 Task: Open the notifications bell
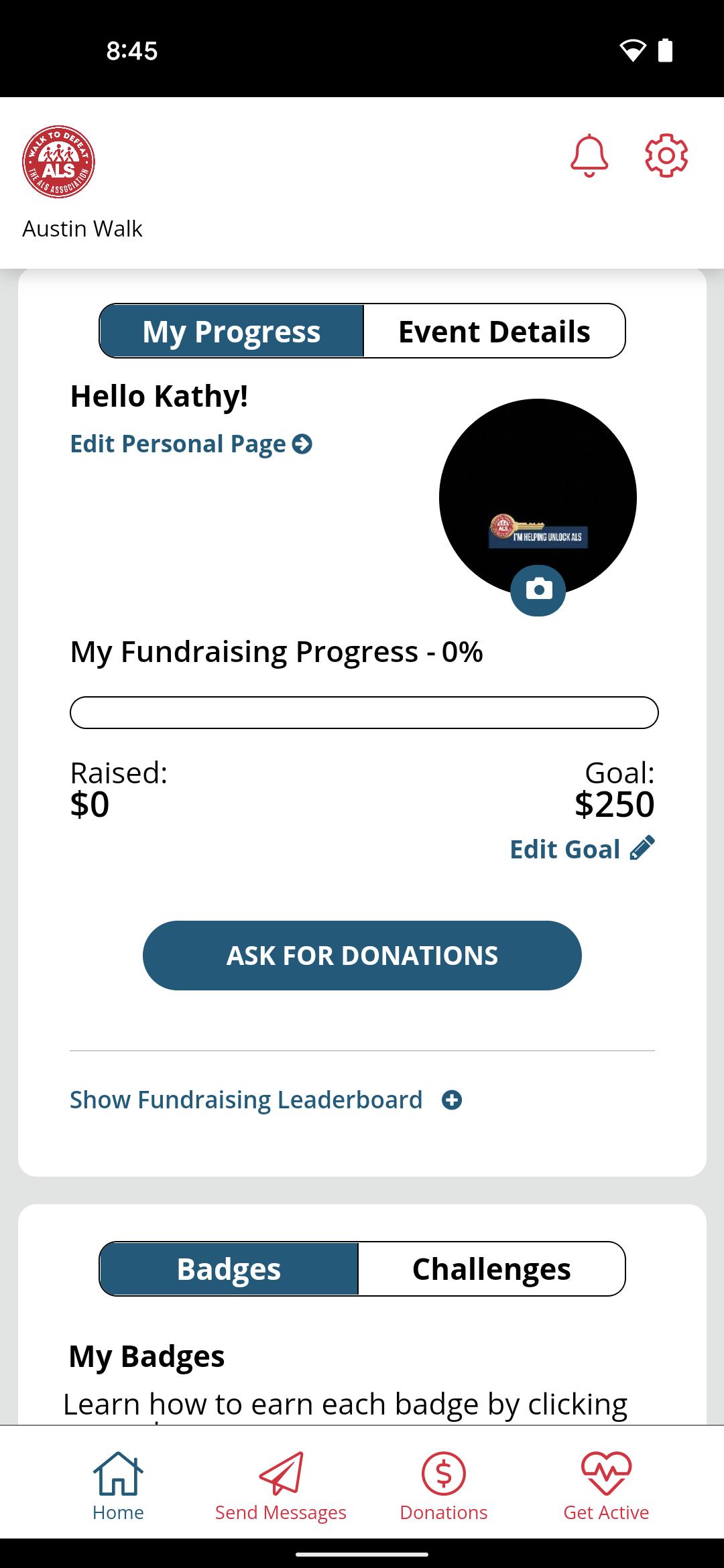[589, 156]
